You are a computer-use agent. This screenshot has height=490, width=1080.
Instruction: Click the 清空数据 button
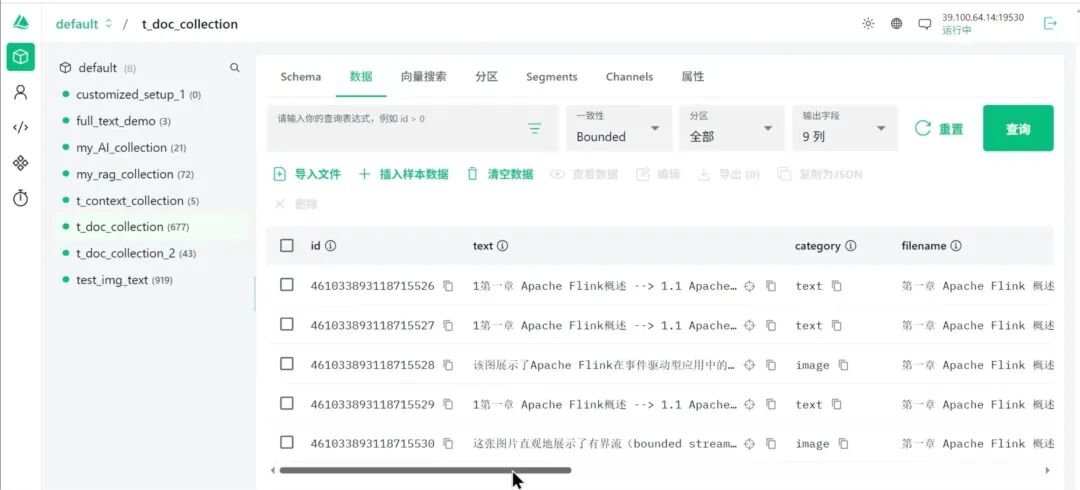[500, 174]
